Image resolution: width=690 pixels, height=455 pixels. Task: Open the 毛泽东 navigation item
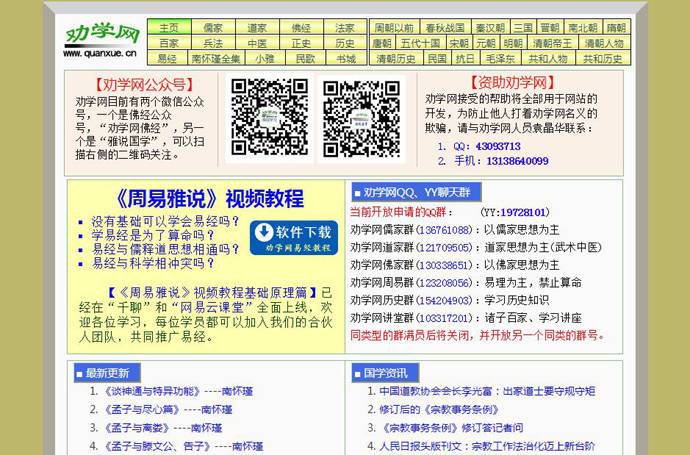(x=501, y=59)
